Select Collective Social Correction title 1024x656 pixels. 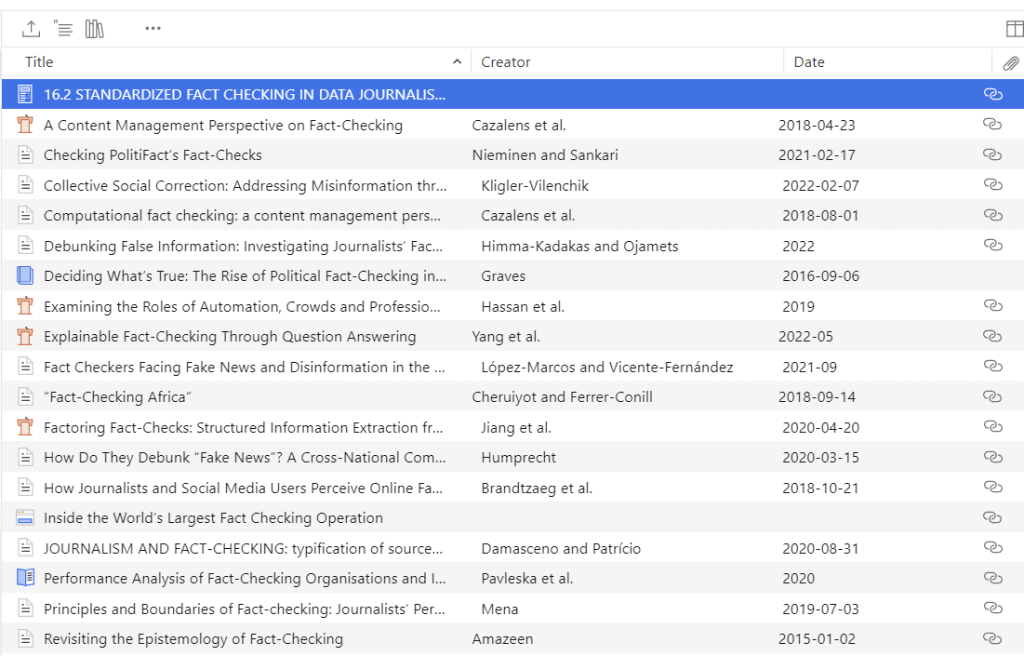click(245, 186)
